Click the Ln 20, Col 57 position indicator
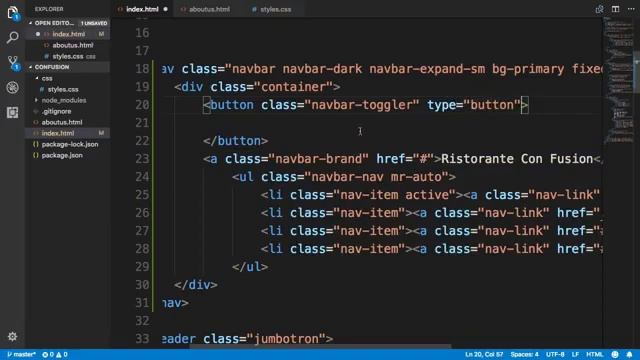The height and width of the screenshot is (360, 640). point(484,354)
